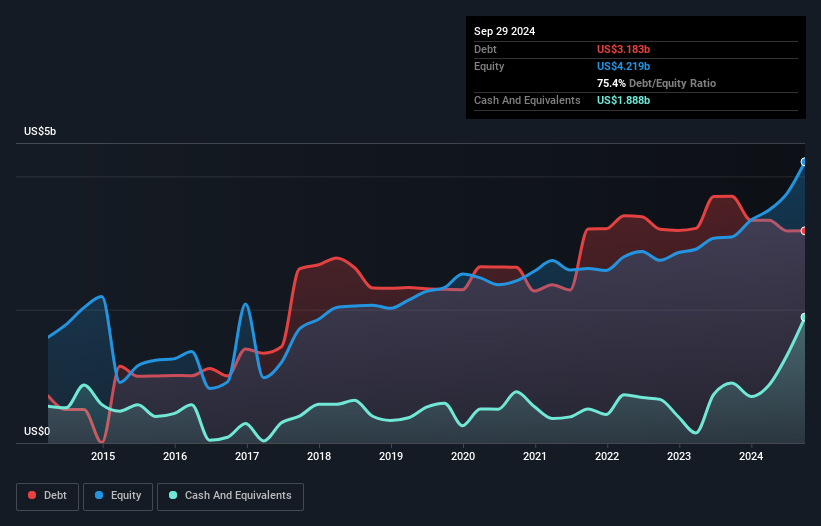Select the 2015 x-axis label

tap(103, 457)
